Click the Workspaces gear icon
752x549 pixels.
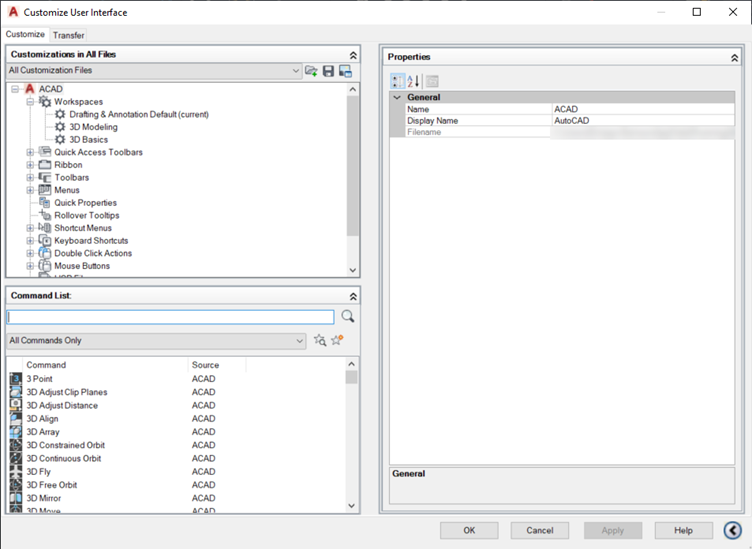(45, 101)
